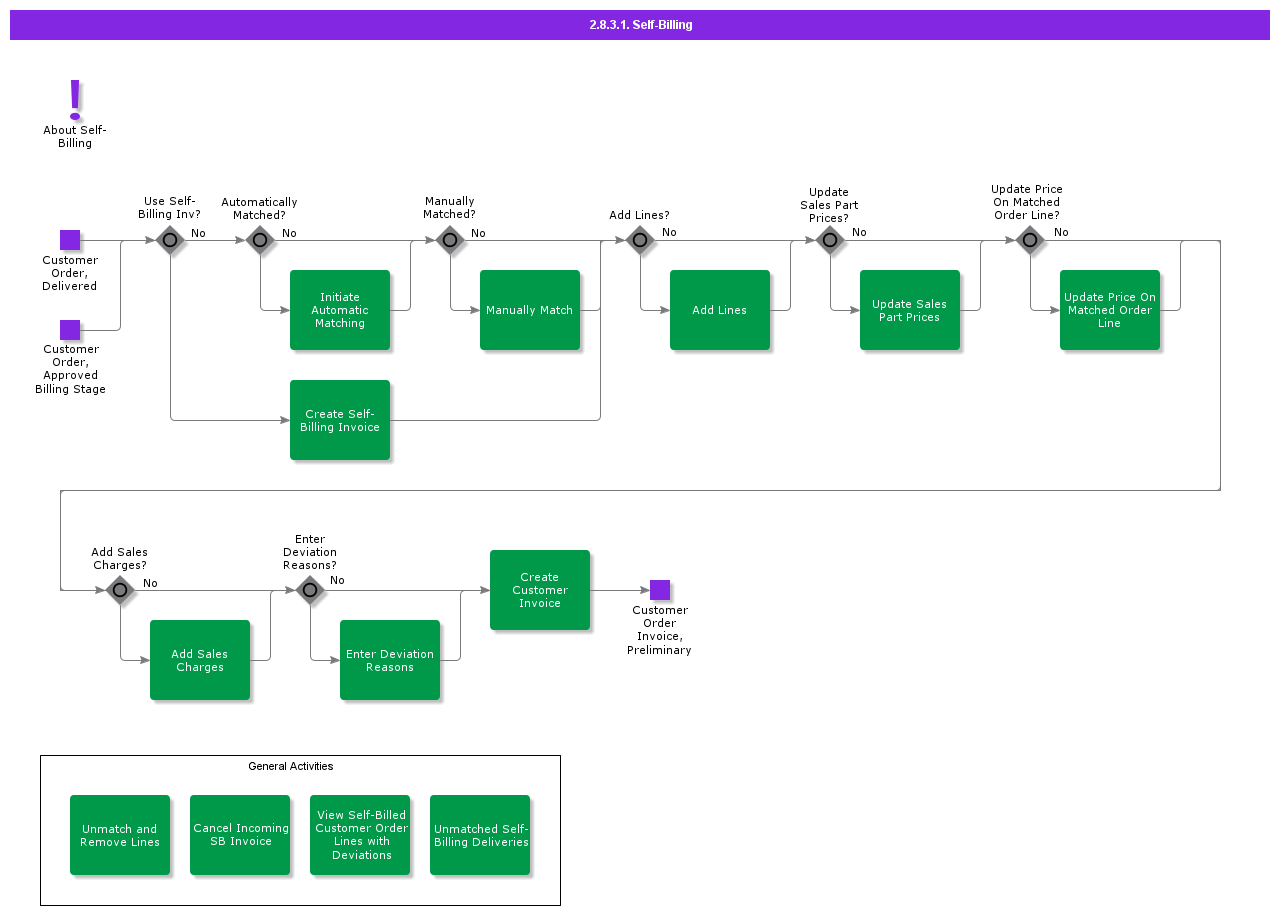Open the Cancel Incoming SB Invoice activity
Image resolution: width=1280 pixels, height=915 pixels.
pos(240,835)
